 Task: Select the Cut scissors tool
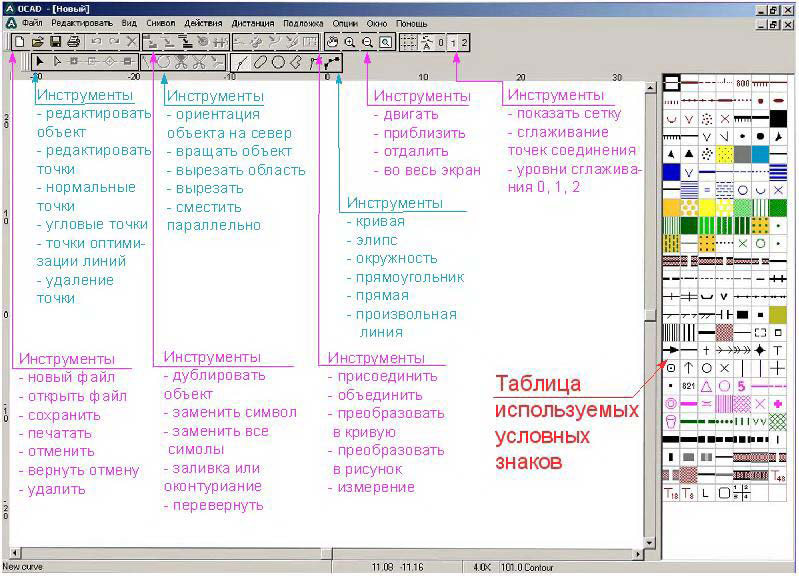coord(199,62)
